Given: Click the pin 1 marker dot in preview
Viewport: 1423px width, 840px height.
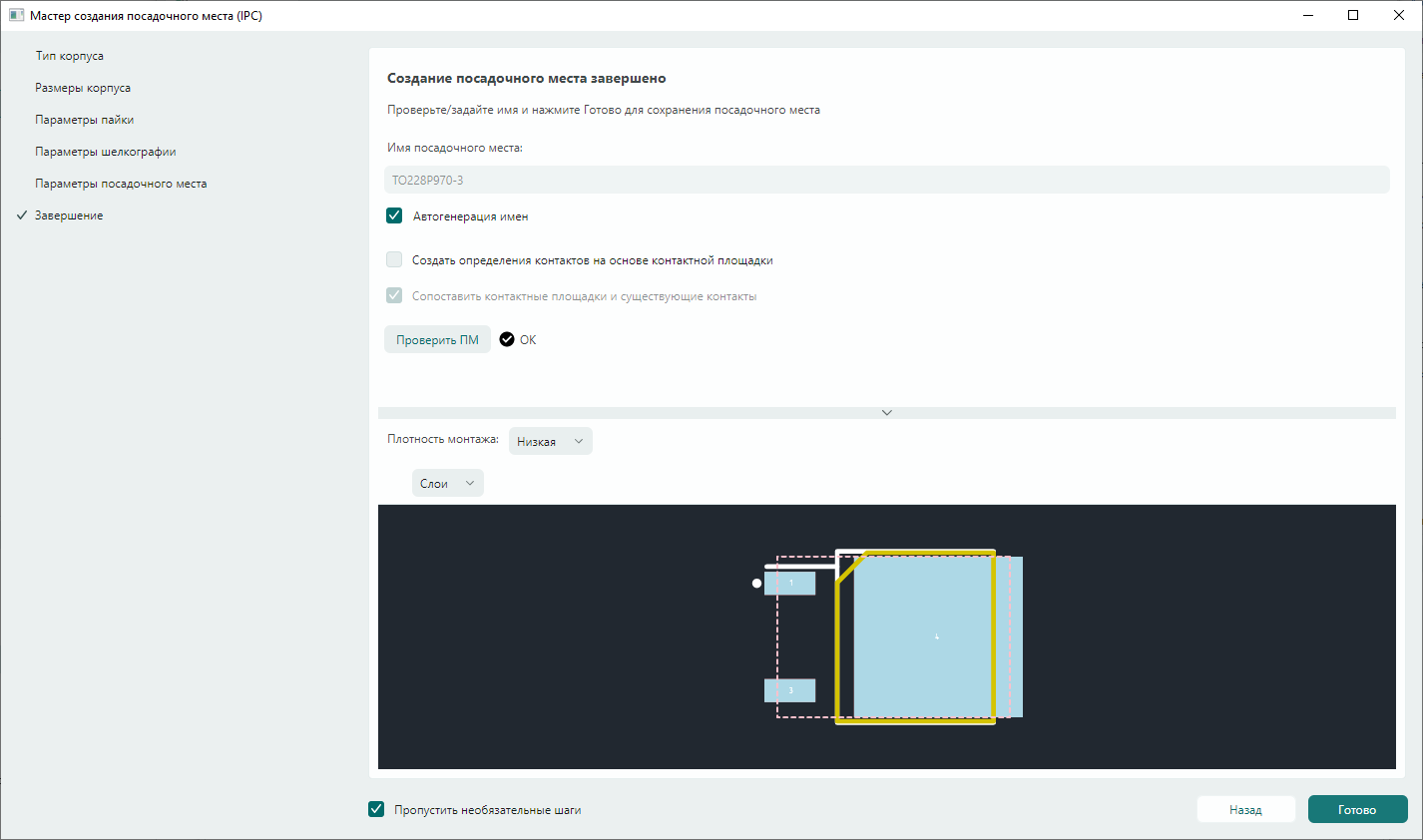Looking at the screenshot, I should (756, 583).
